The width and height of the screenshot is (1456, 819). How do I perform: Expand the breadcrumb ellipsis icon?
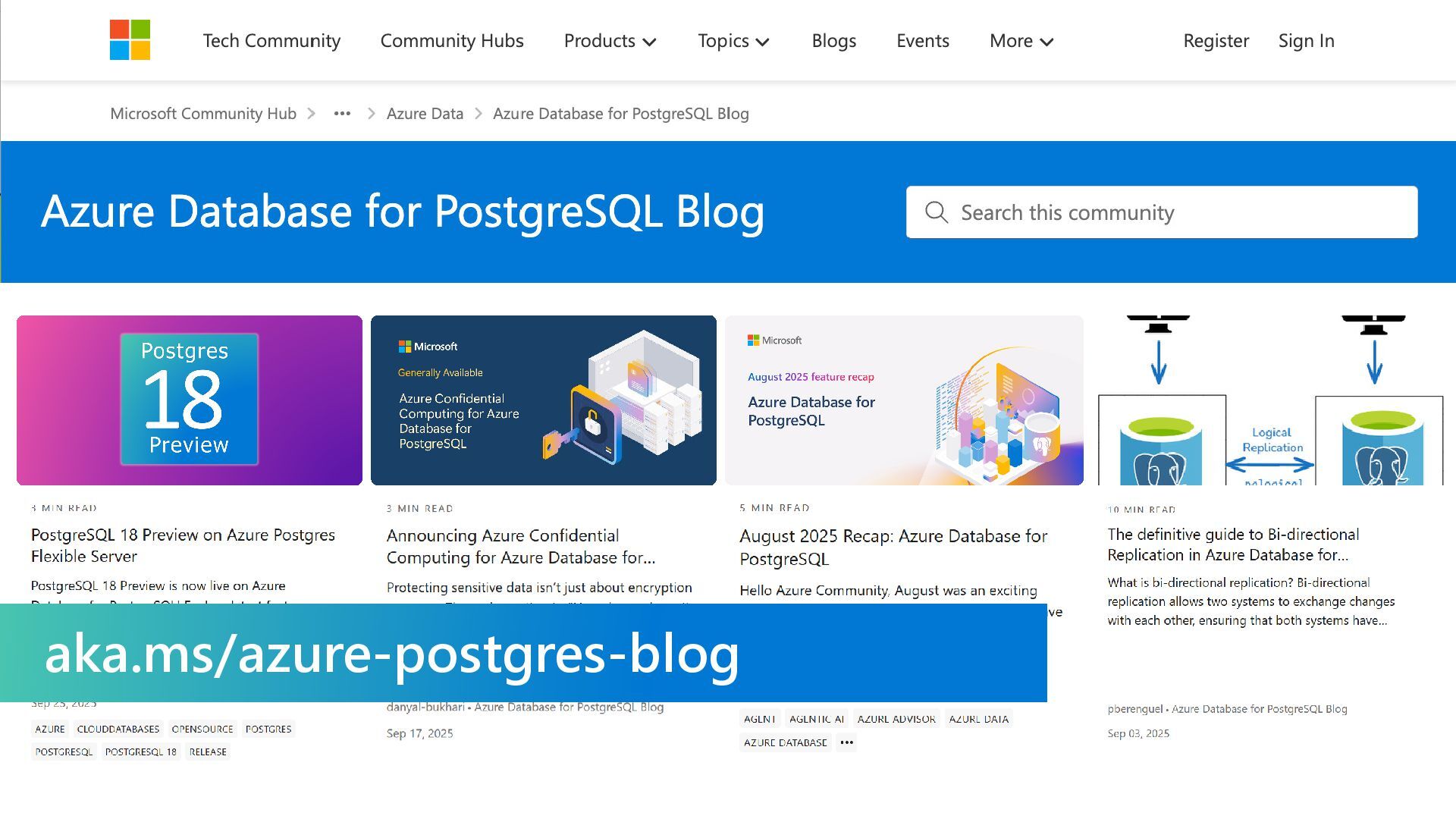coord(342,114)
